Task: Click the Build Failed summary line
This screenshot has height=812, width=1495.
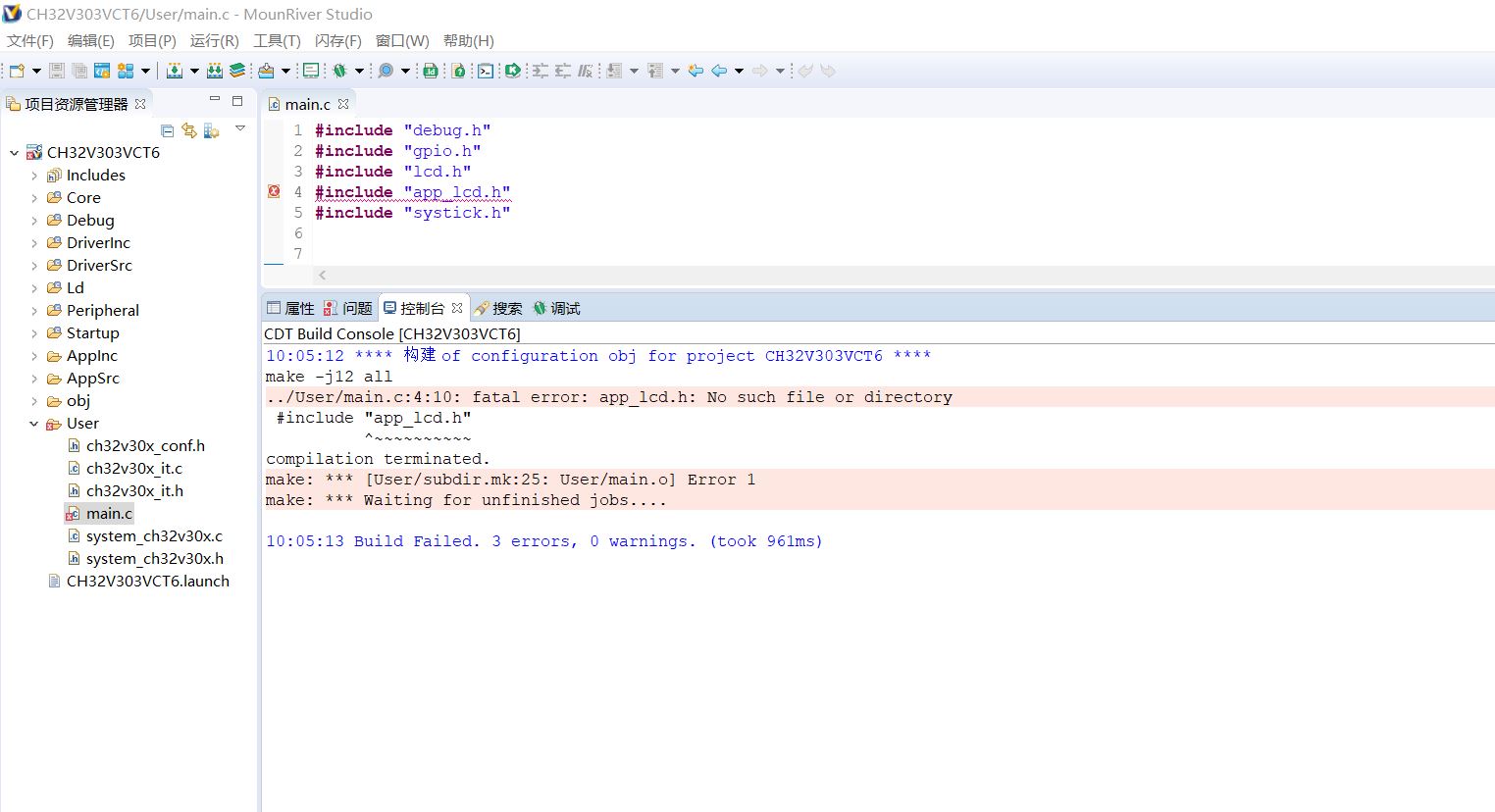Action: tap(544, 541)
